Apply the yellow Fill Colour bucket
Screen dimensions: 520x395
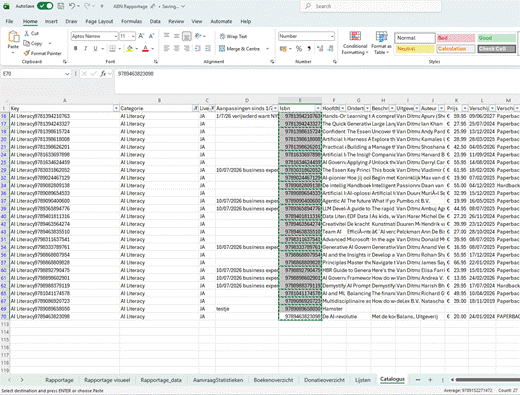point(130,49)
